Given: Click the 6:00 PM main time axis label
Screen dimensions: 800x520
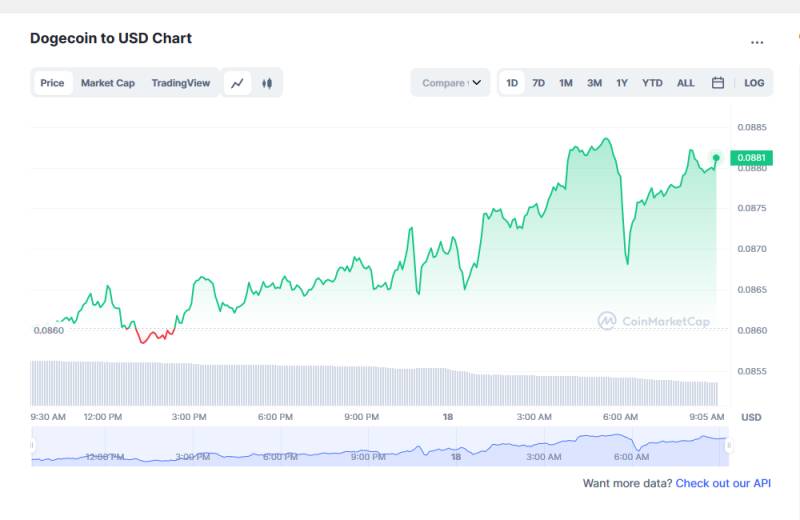Looking at the screenshot, I should pos(275,417).
